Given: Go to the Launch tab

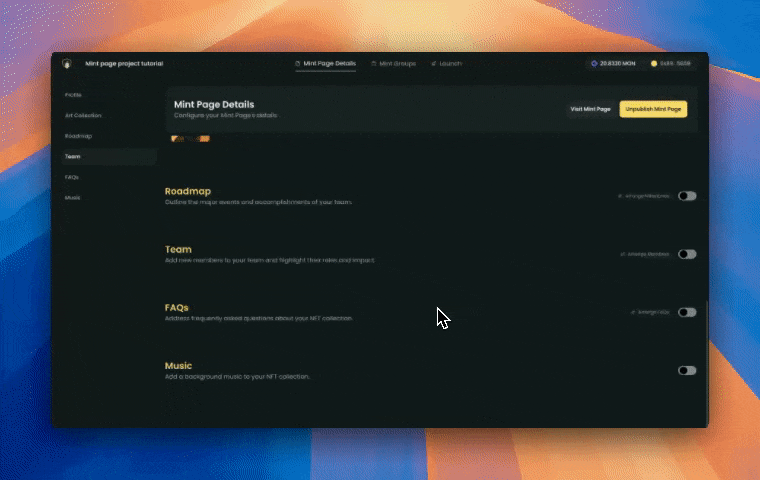Looking at the screenshot, I should [446, 64].
